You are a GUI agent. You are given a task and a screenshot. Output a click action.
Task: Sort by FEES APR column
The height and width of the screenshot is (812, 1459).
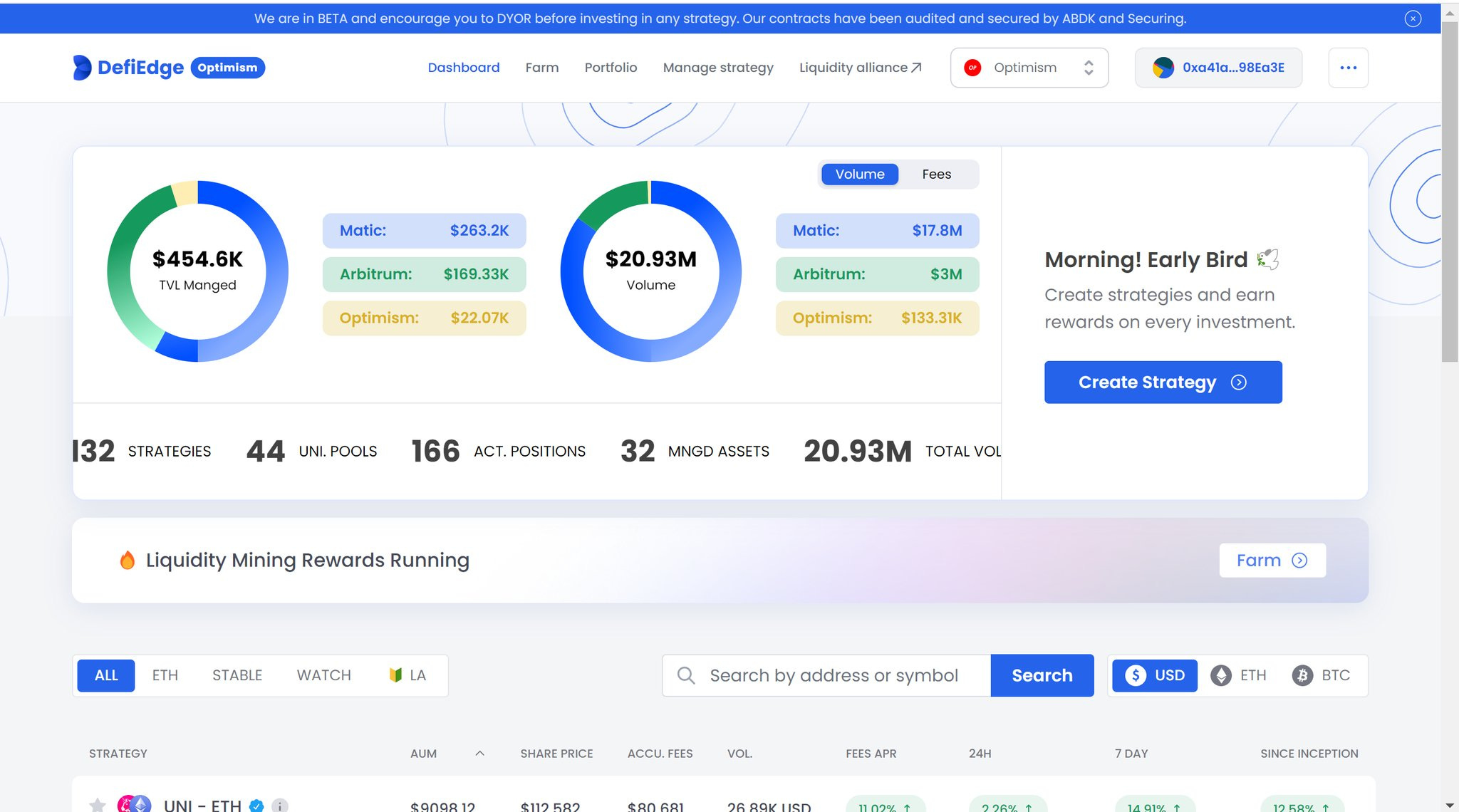pyautogui.click(x=871, y=754)
